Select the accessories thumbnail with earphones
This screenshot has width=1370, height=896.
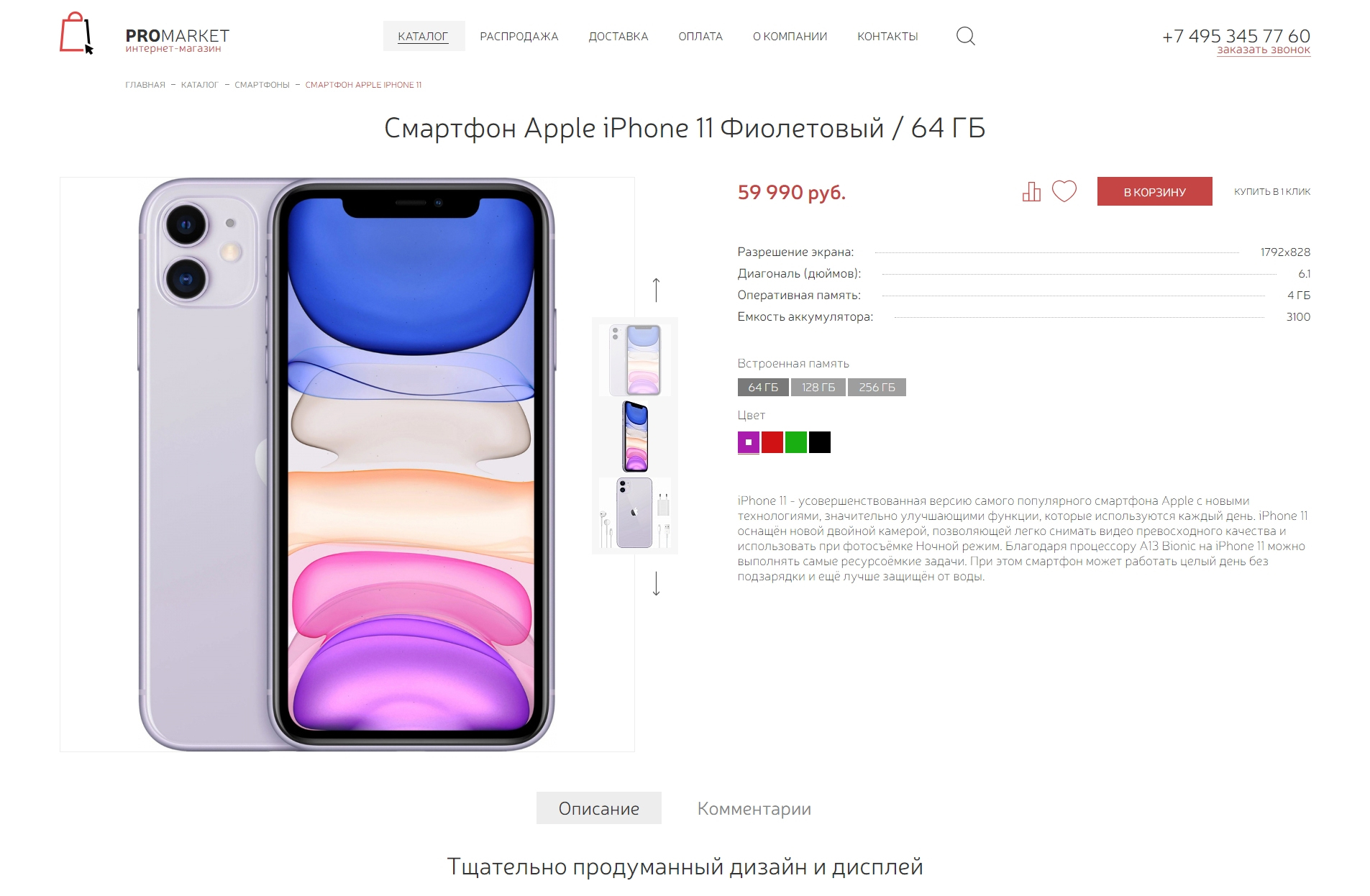(x=635, y=513)
